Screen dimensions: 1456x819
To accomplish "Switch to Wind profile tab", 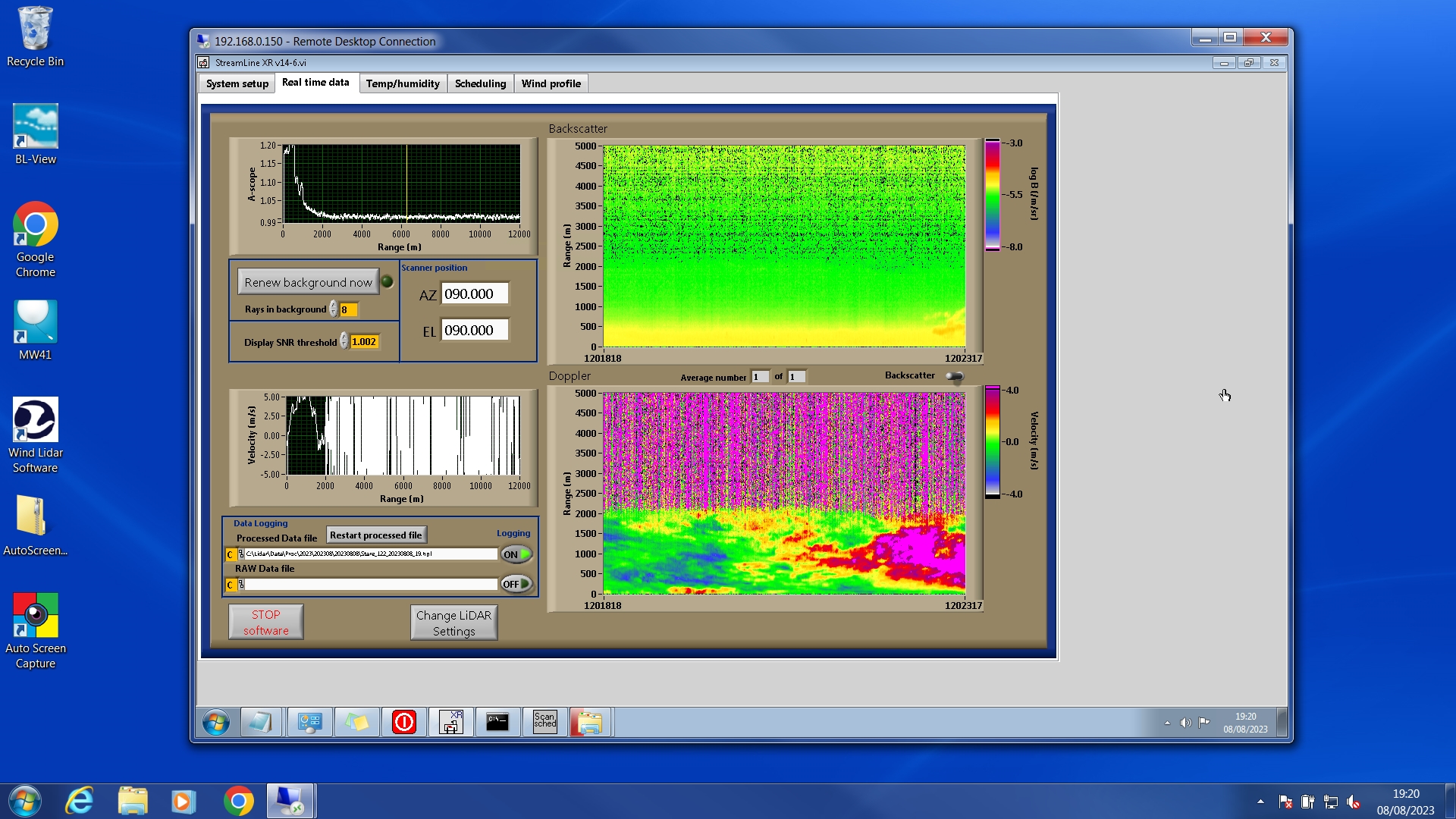I will (551, 83).
